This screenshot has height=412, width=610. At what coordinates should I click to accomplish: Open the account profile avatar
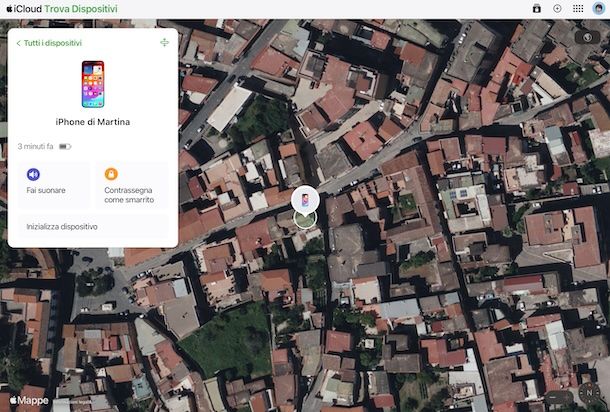tap(598, 9)
